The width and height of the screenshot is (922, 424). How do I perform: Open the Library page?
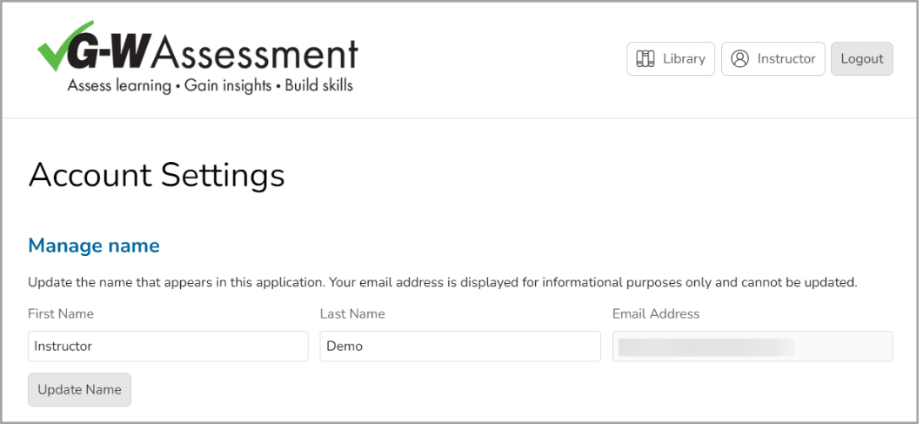tap(670, 59)
